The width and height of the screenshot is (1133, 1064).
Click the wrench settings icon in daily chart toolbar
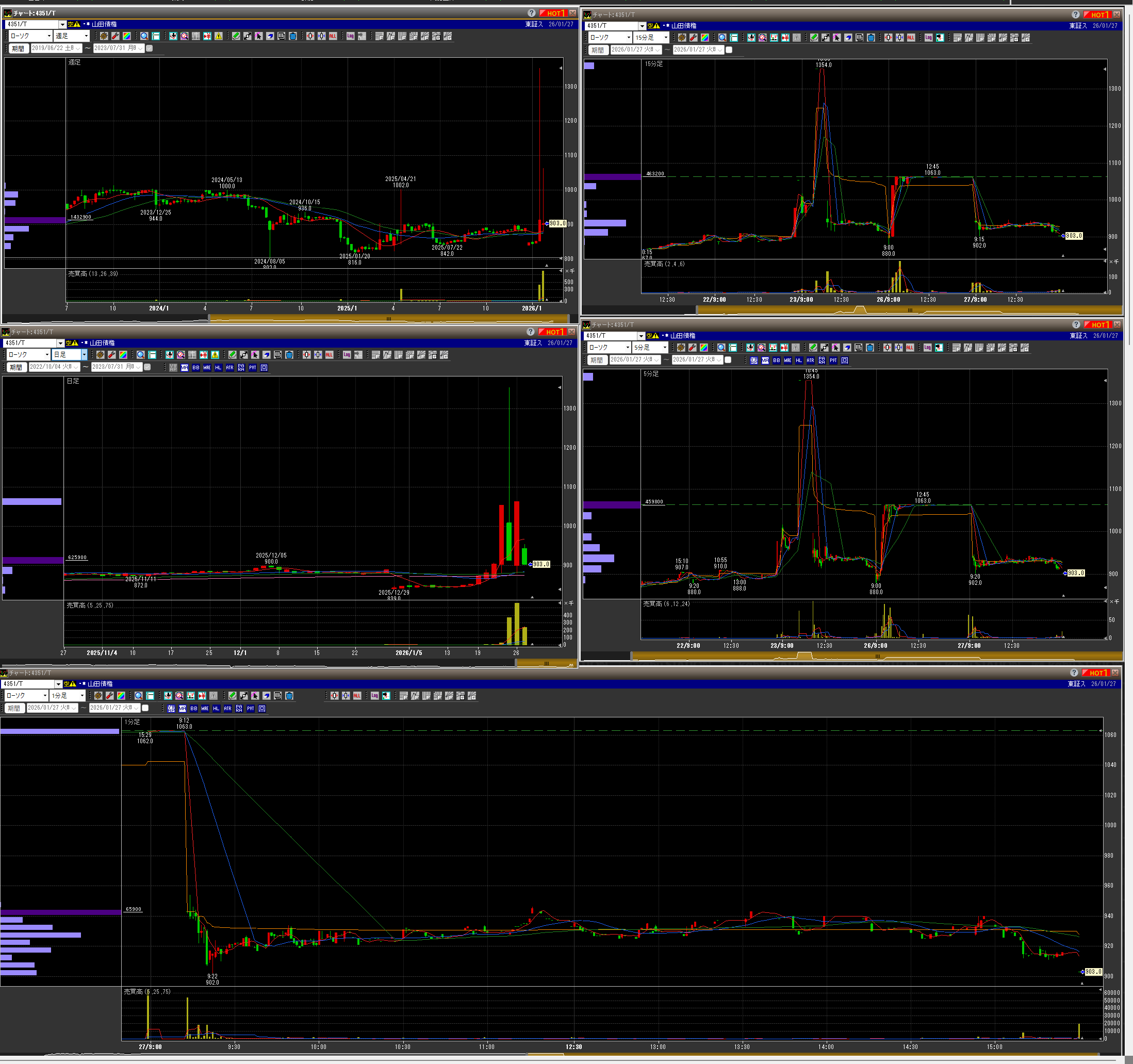click(112, 354)
